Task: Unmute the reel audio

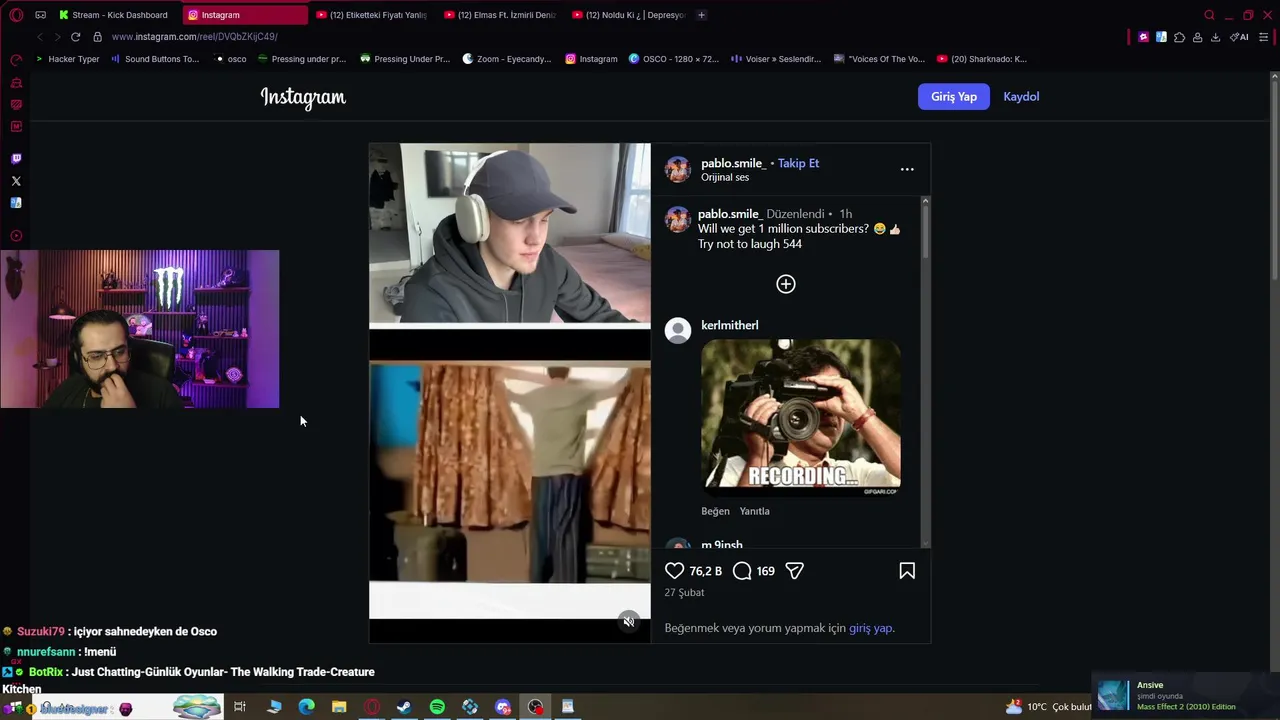Action: 628,622
